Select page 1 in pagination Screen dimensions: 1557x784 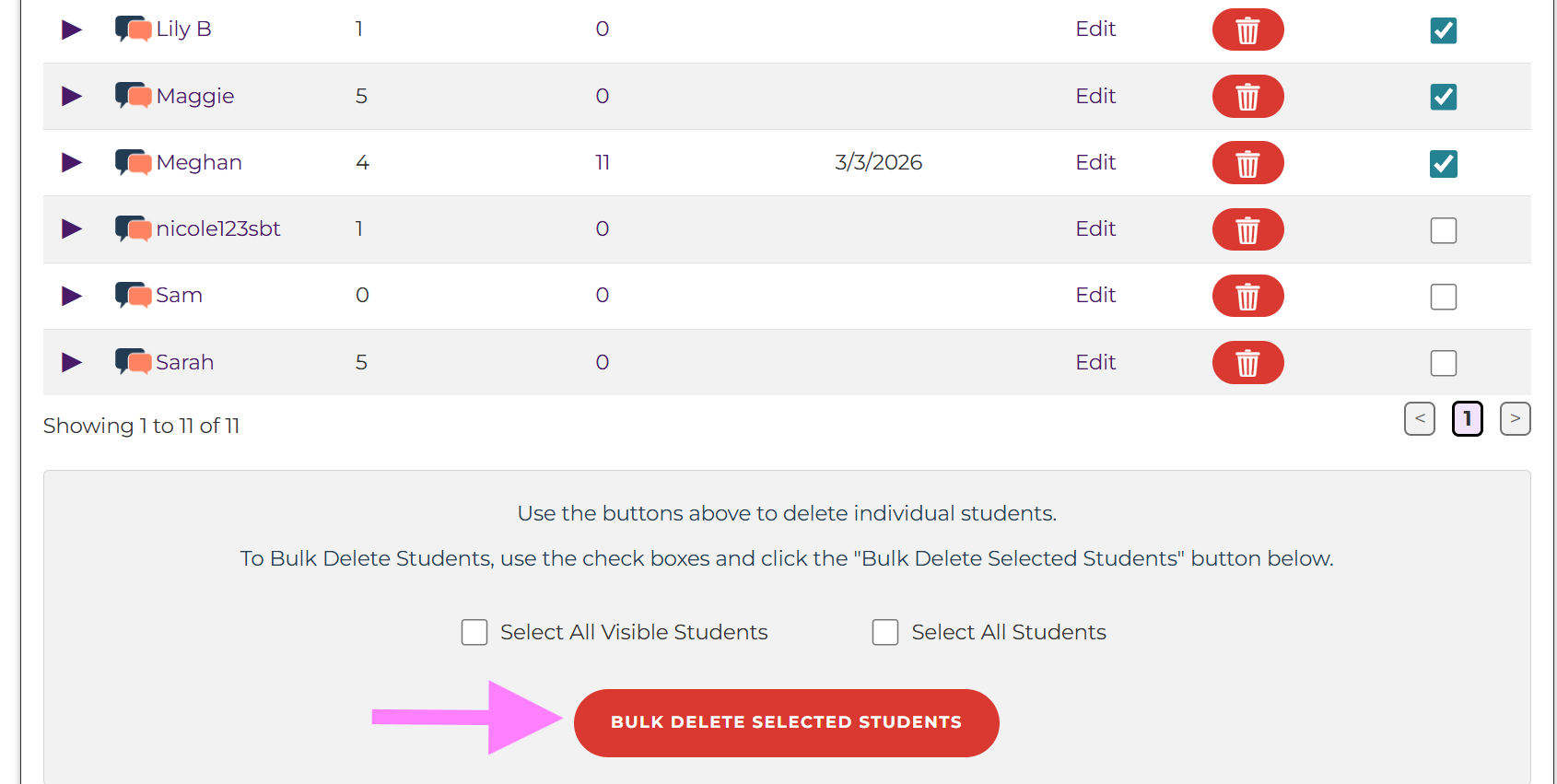(1467, 418)
